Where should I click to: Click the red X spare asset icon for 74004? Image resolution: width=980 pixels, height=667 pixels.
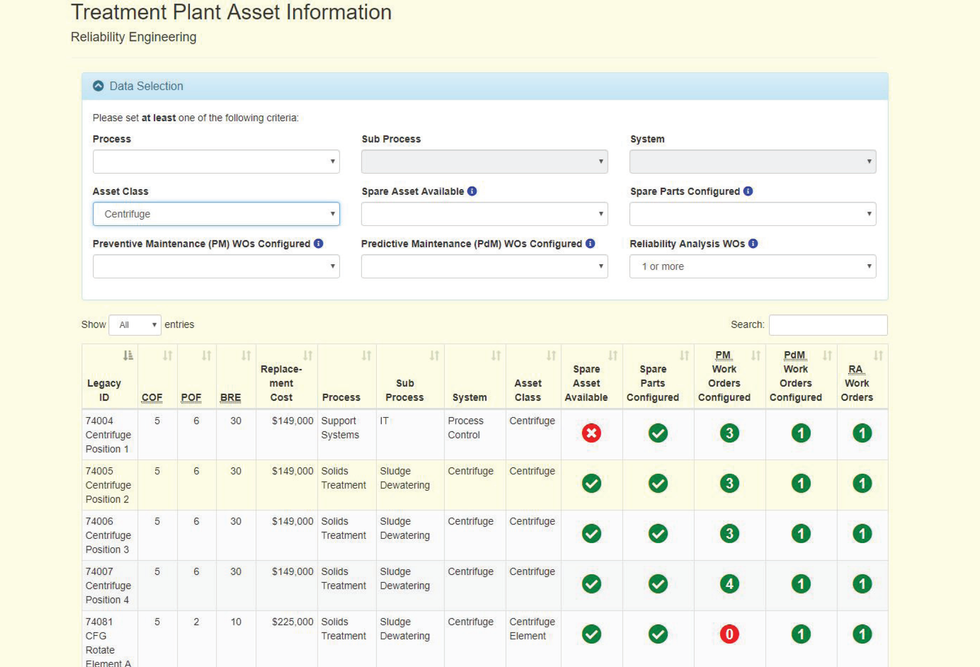pos(590,434)
